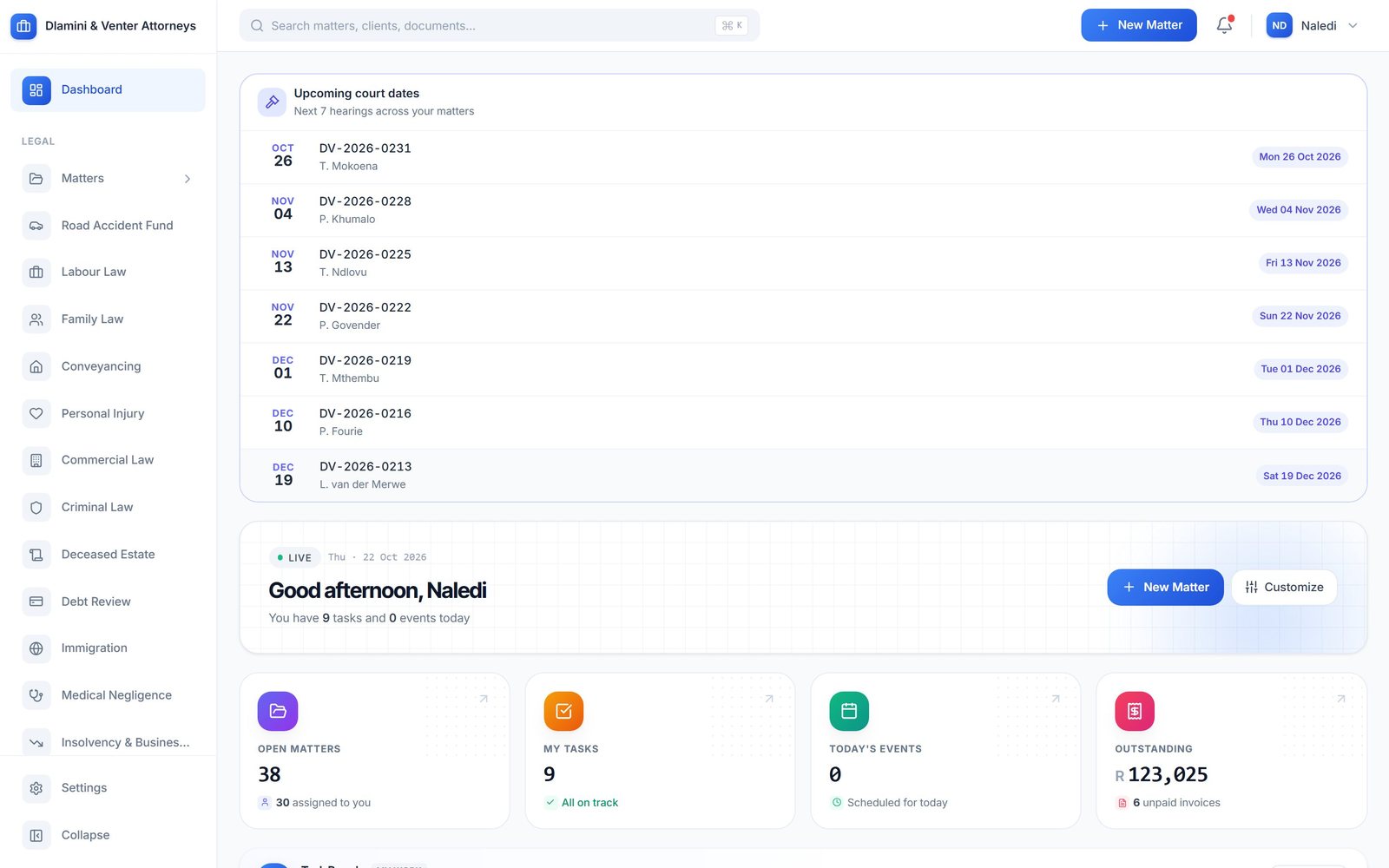The height and width of the screenshot is (868, 1389).
Task: Open the Family Law people icon
Action: tap(36, 319)
